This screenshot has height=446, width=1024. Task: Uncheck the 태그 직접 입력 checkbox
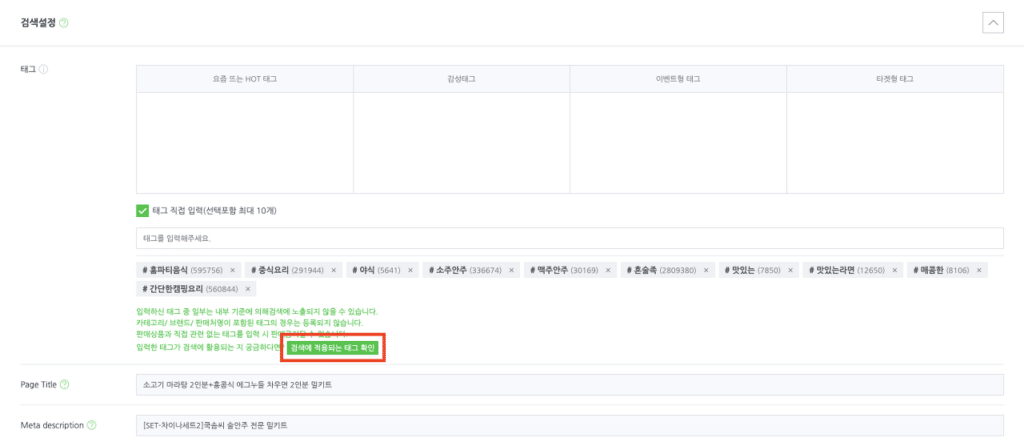click(142, 211)
